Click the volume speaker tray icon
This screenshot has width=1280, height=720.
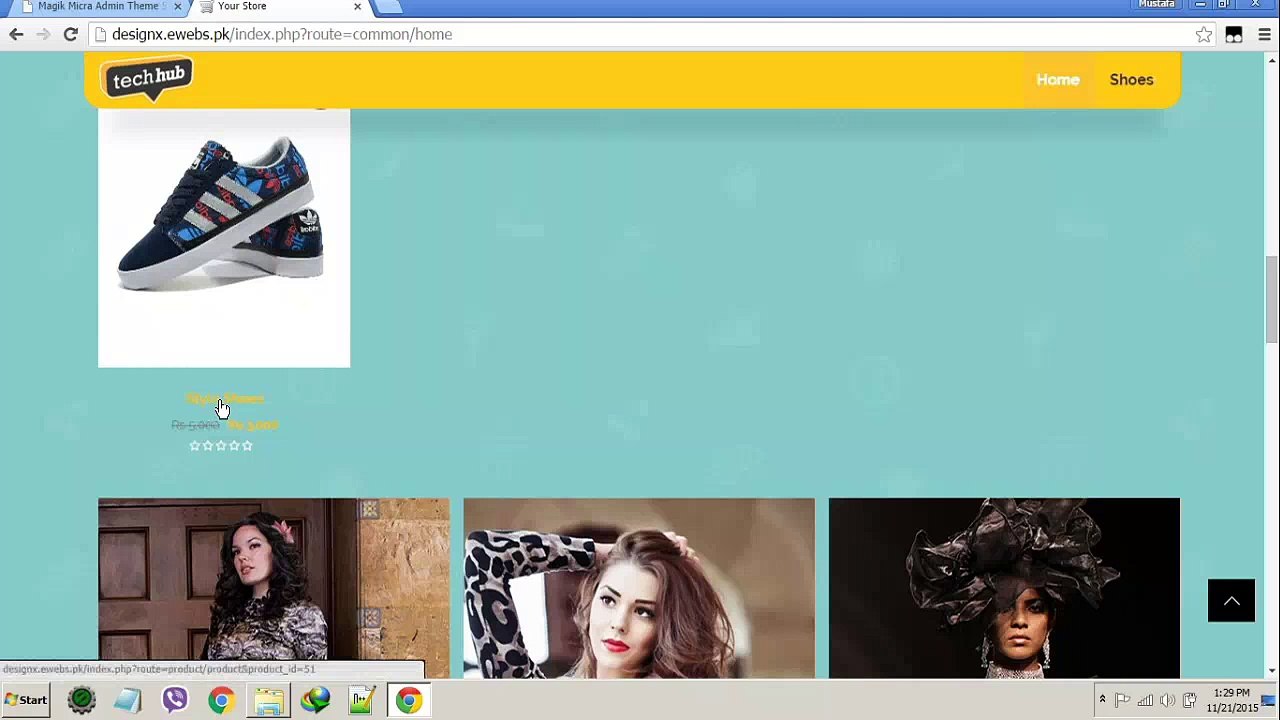point(1167,700)
